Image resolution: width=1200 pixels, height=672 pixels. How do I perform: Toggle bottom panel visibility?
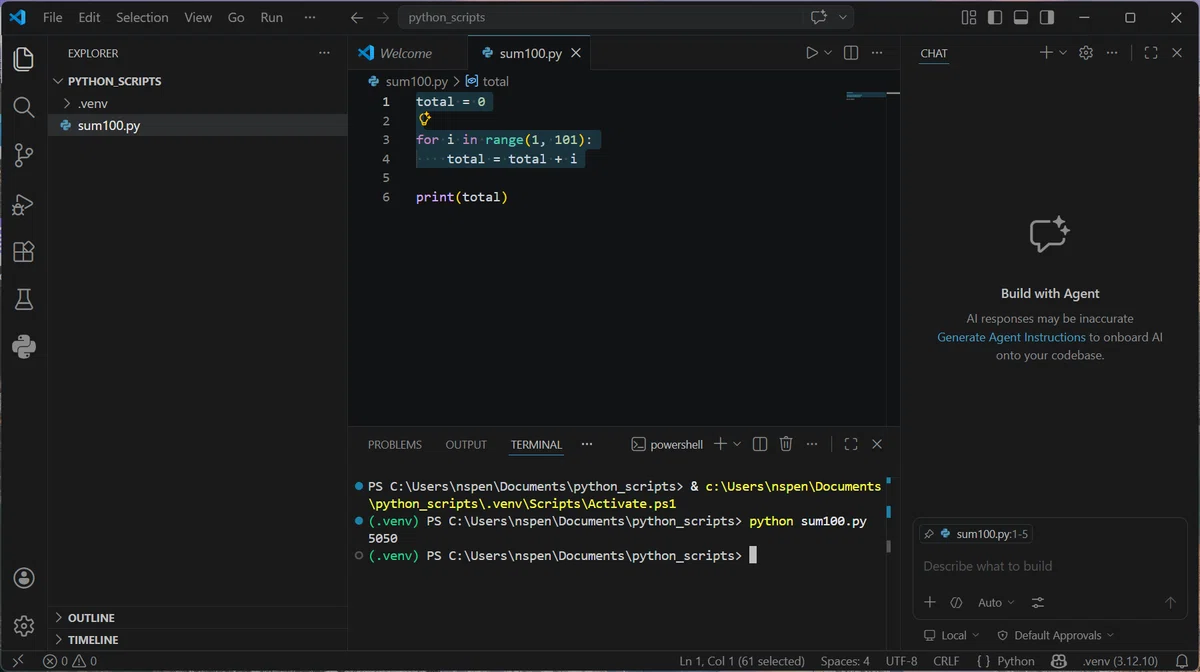click(x=1021, y=17)
